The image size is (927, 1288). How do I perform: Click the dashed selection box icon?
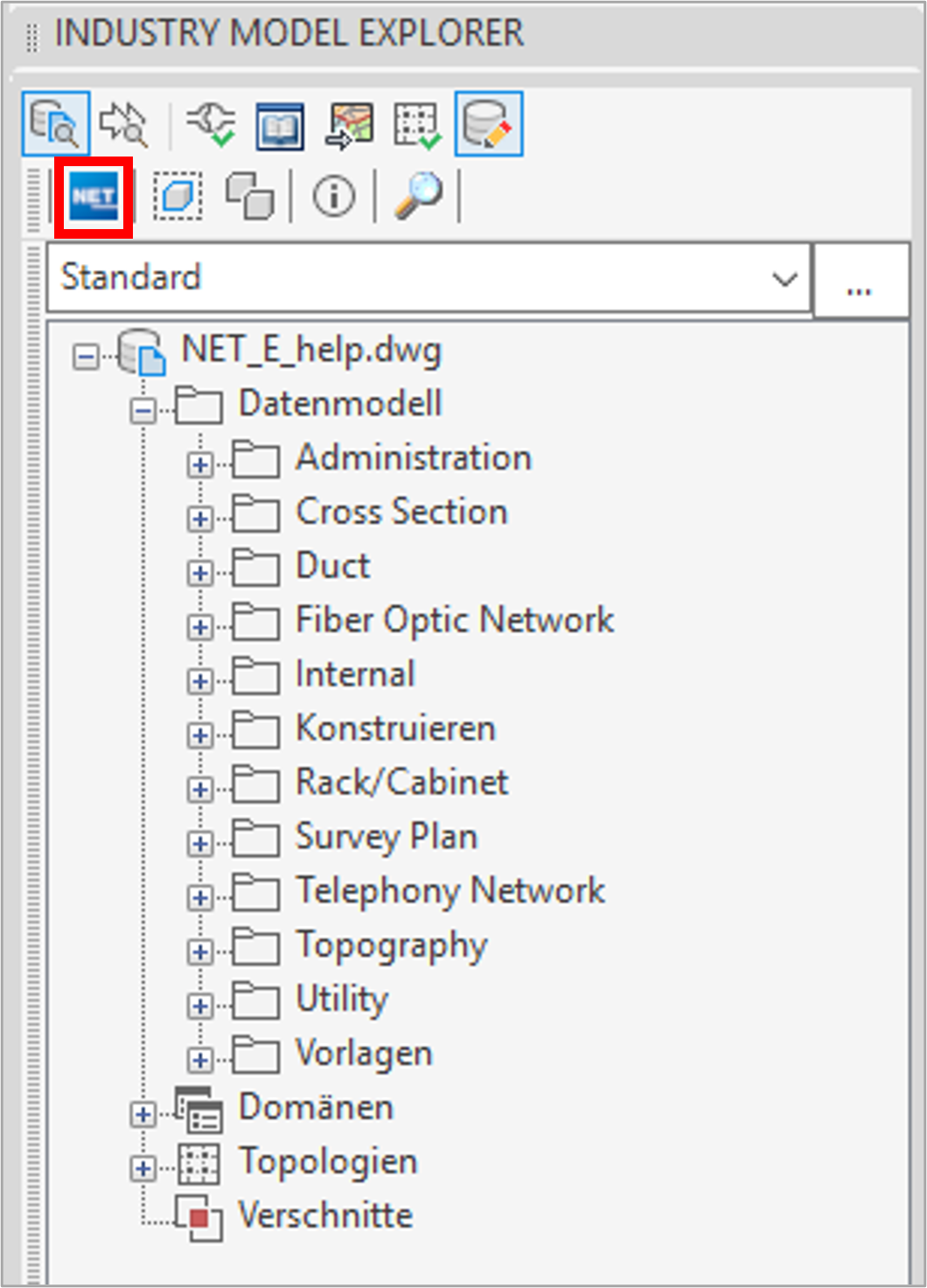tap(178, 196)
